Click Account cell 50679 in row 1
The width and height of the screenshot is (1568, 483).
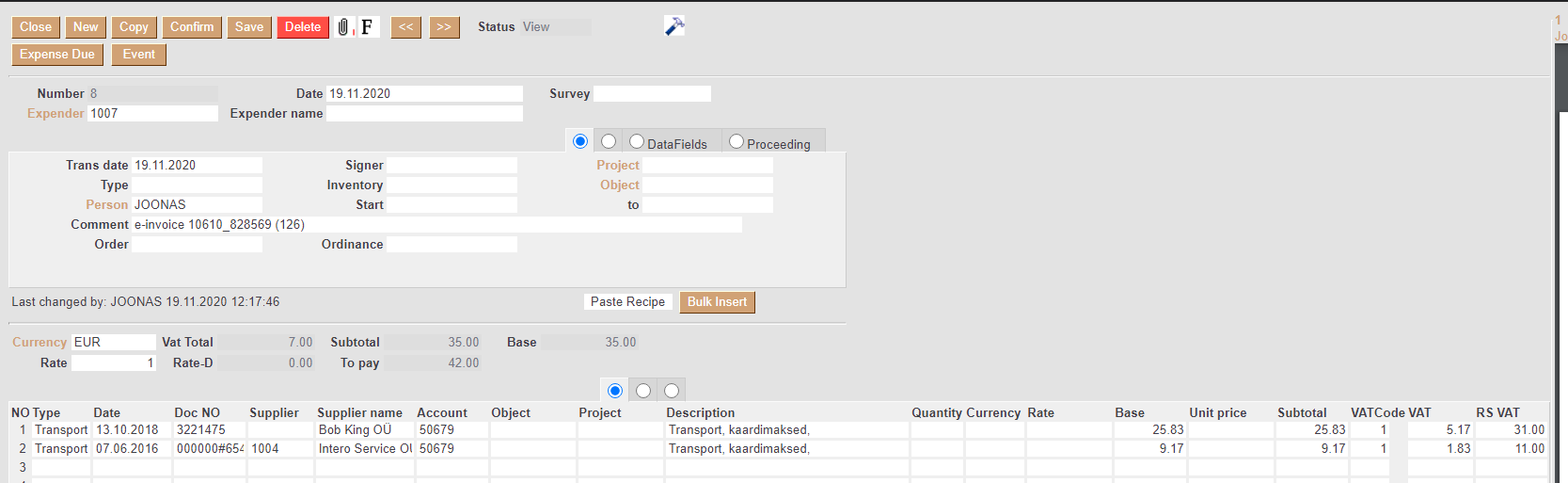451,429
